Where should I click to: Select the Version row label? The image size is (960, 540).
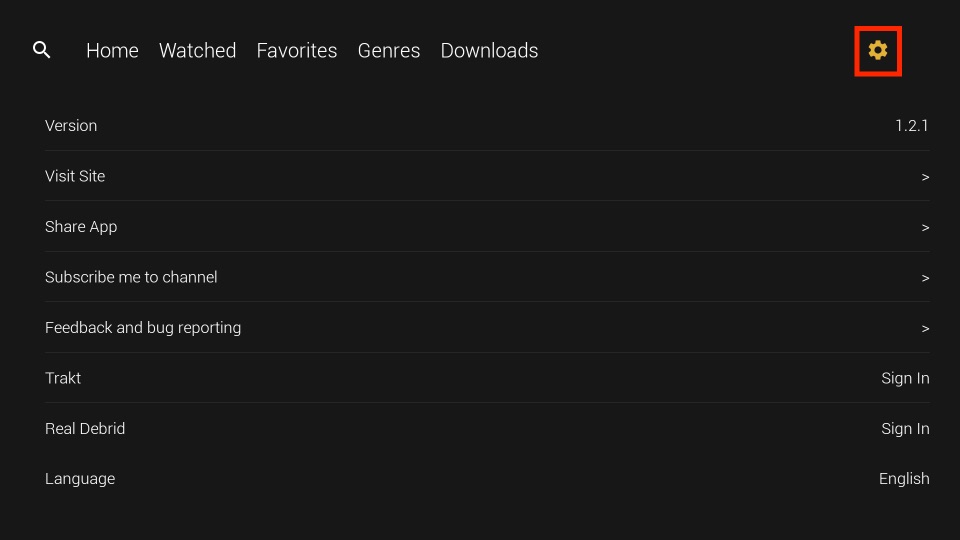pos(71,126)
